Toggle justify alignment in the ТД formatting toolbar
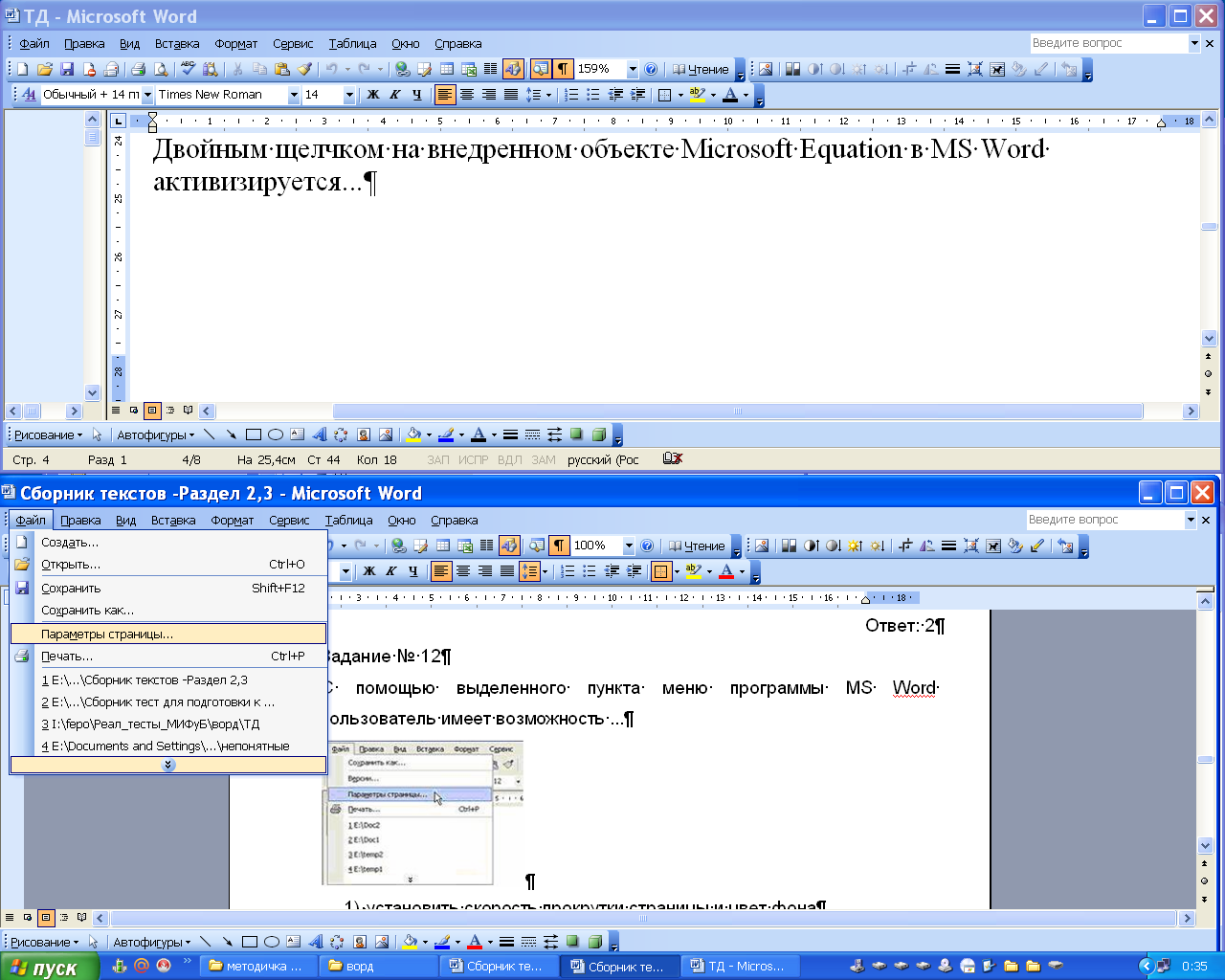The image size is (1225, 980). pyautogui.click(x=511, y=95)
